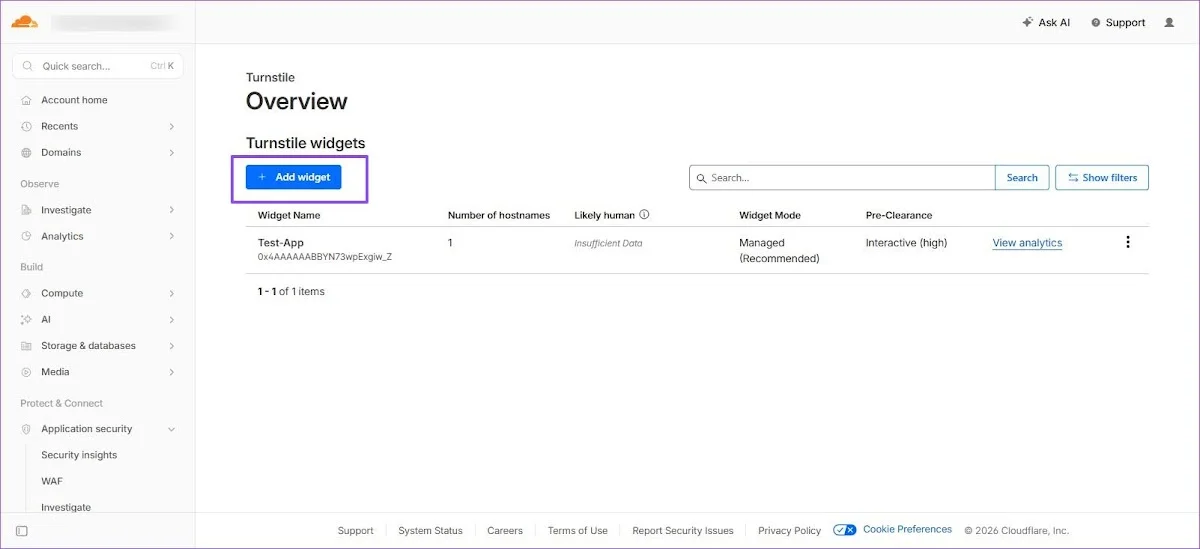Expand the Storage & databases chevron
Screen dimensions: 1200x549
[x=172, y=345]
